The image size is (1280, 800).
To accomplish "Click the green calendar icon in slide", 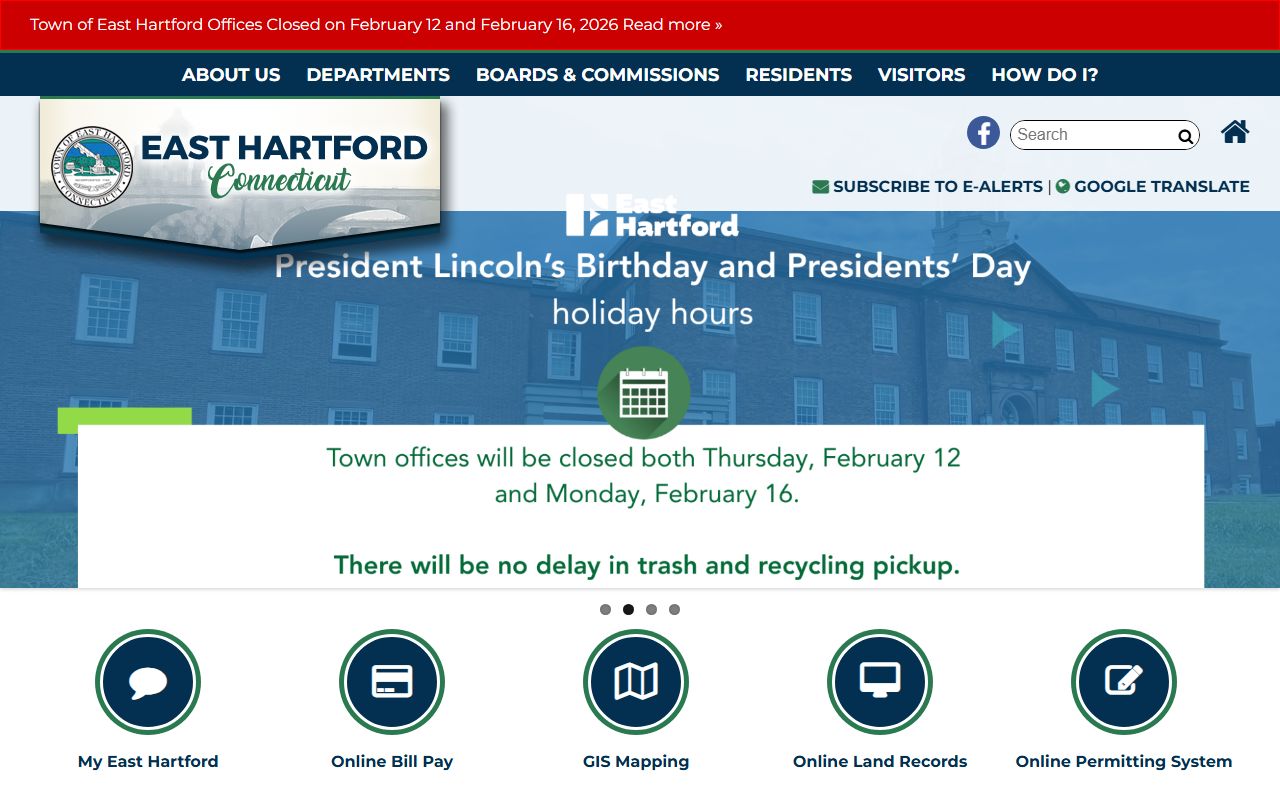I will [644, 393].
